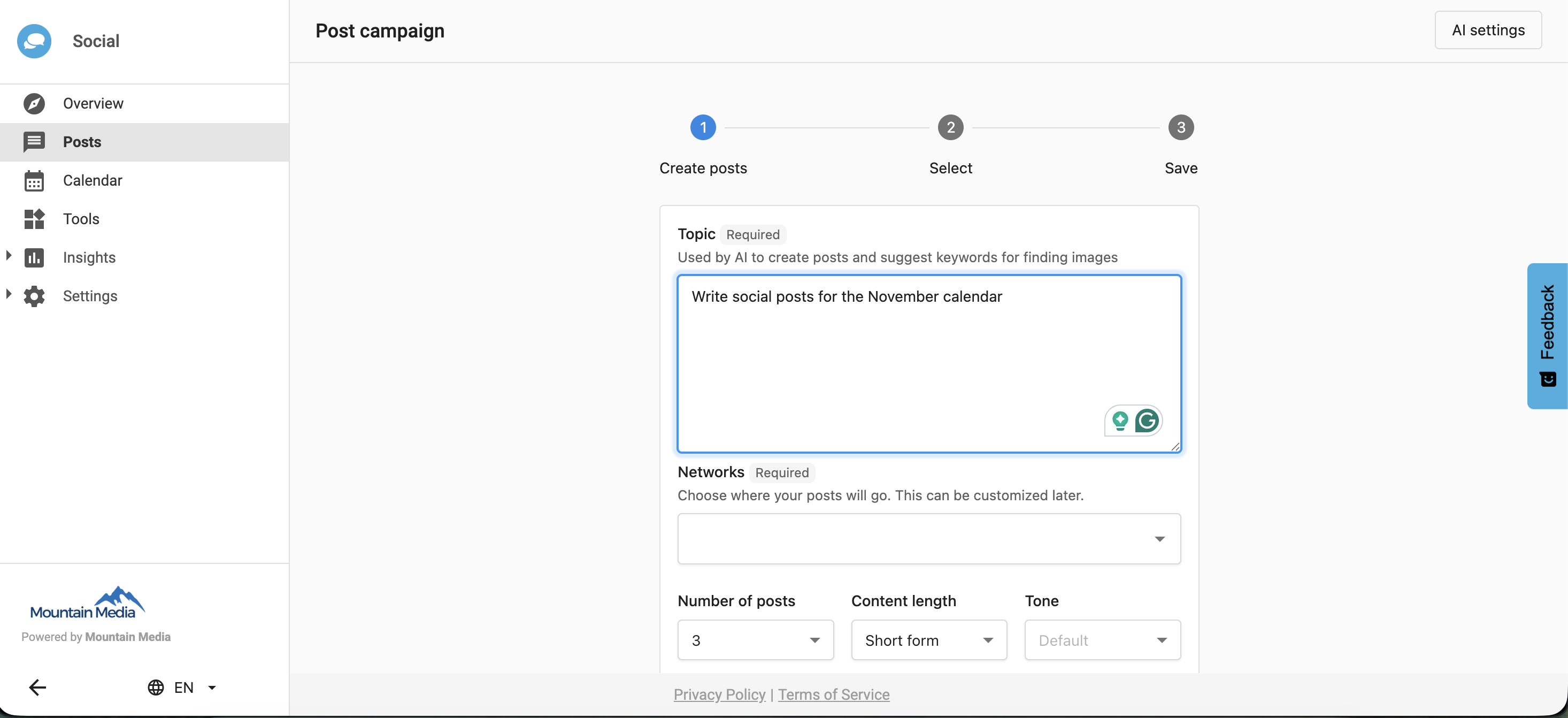Click the Grammarly icon in topic box
This screenshot has height=718, width=1568.
click(1147, 421)
